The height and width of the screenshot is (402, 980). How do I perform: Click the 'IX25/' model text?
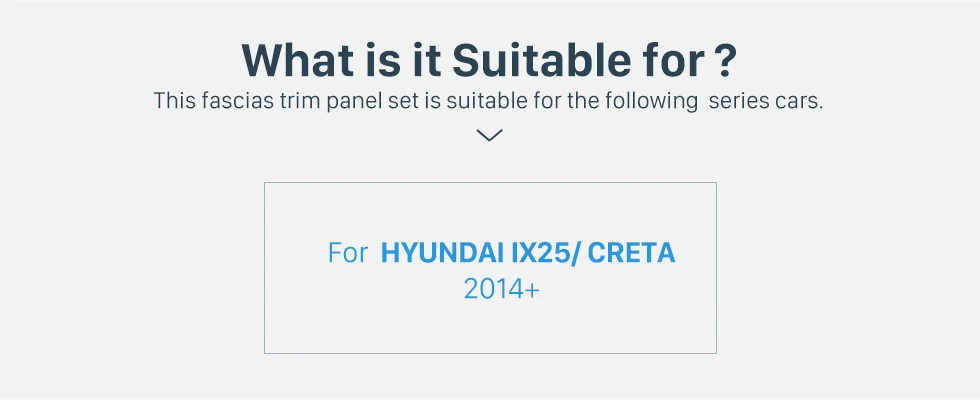point(546,253)
